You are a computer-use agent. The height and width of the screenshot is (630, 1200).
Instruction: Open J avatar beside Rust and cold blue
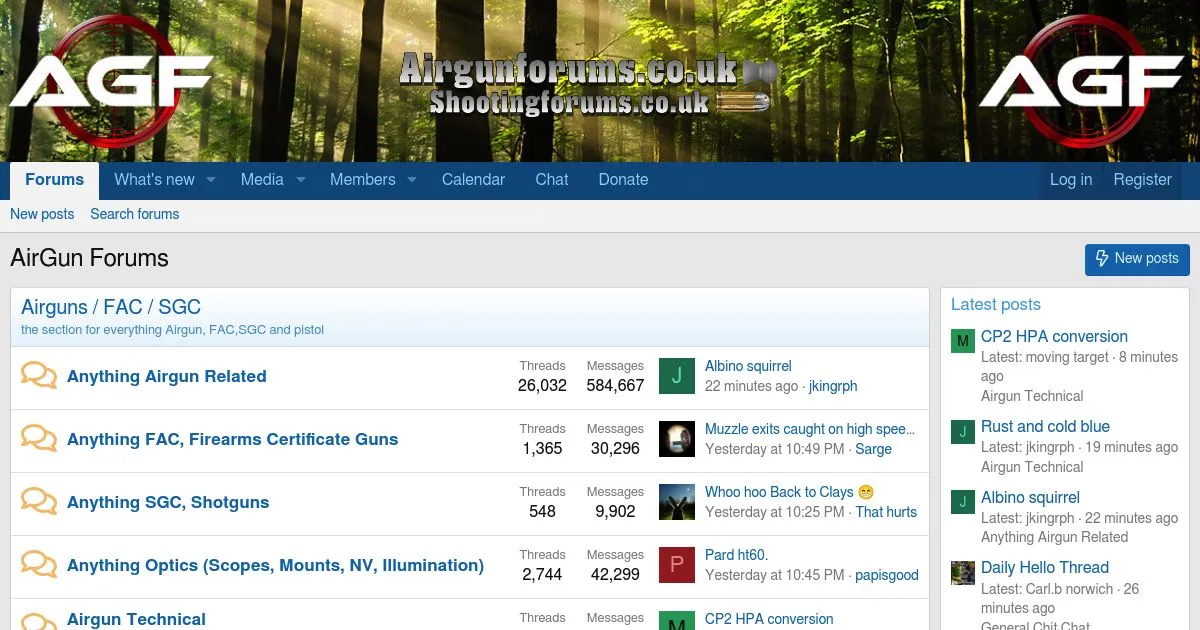click(x=962, y=431)
